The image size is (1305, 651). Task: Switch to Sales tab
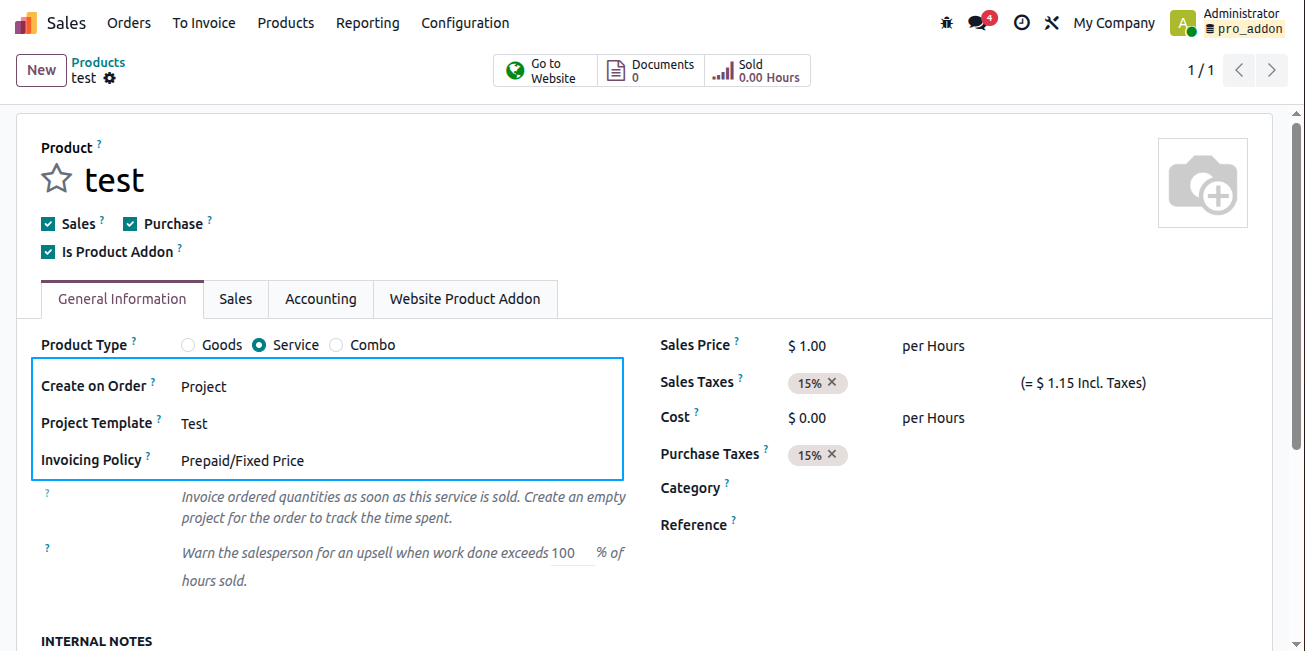coord(236,299)
